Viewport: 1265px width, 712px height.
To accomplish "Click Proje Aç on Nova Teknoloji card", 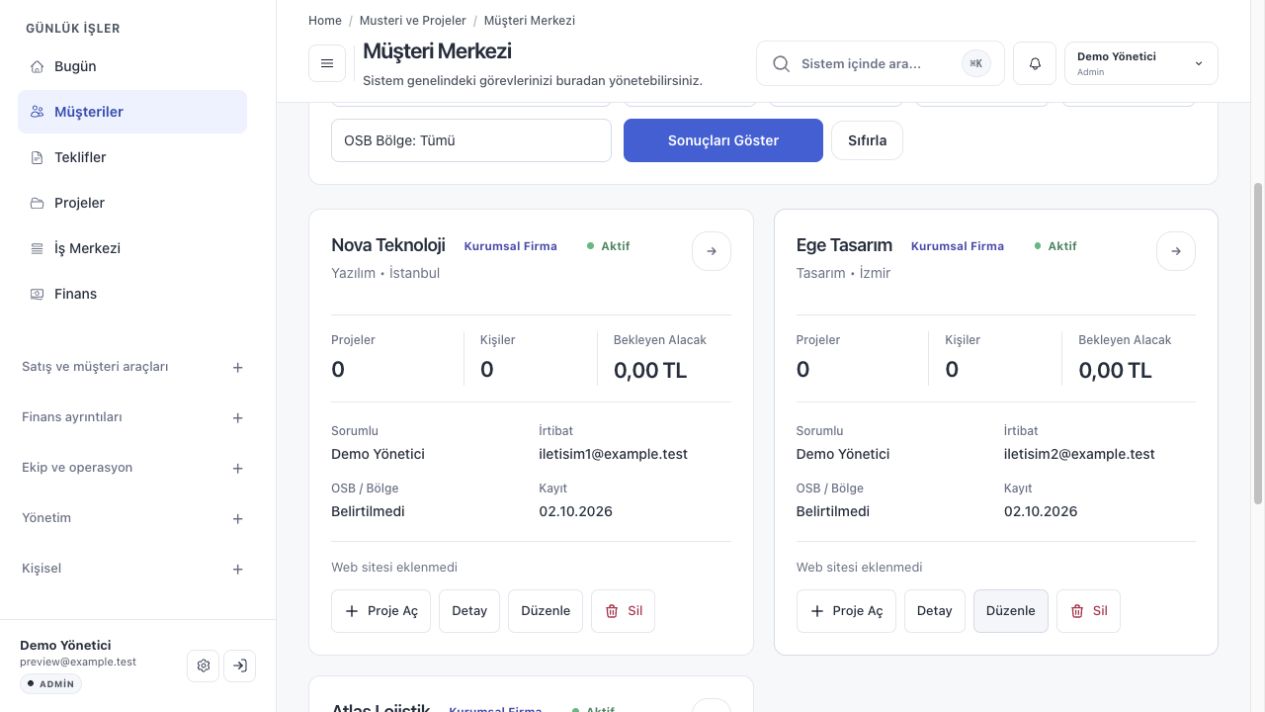I will (x=381, y=611).
